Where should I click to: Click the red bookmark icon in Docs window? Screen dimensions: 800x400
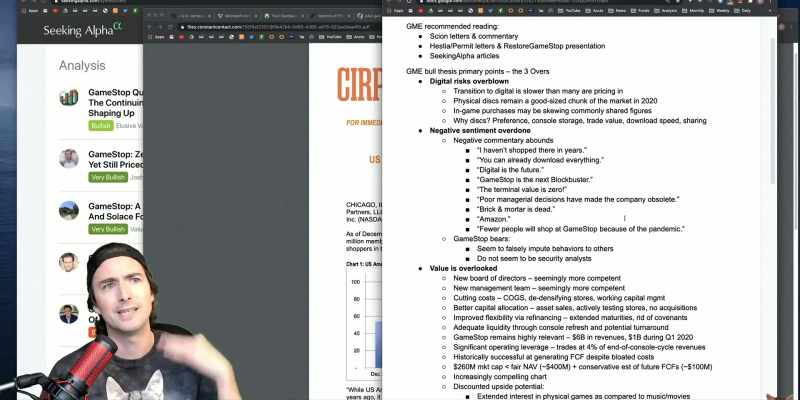coord(421,11)
